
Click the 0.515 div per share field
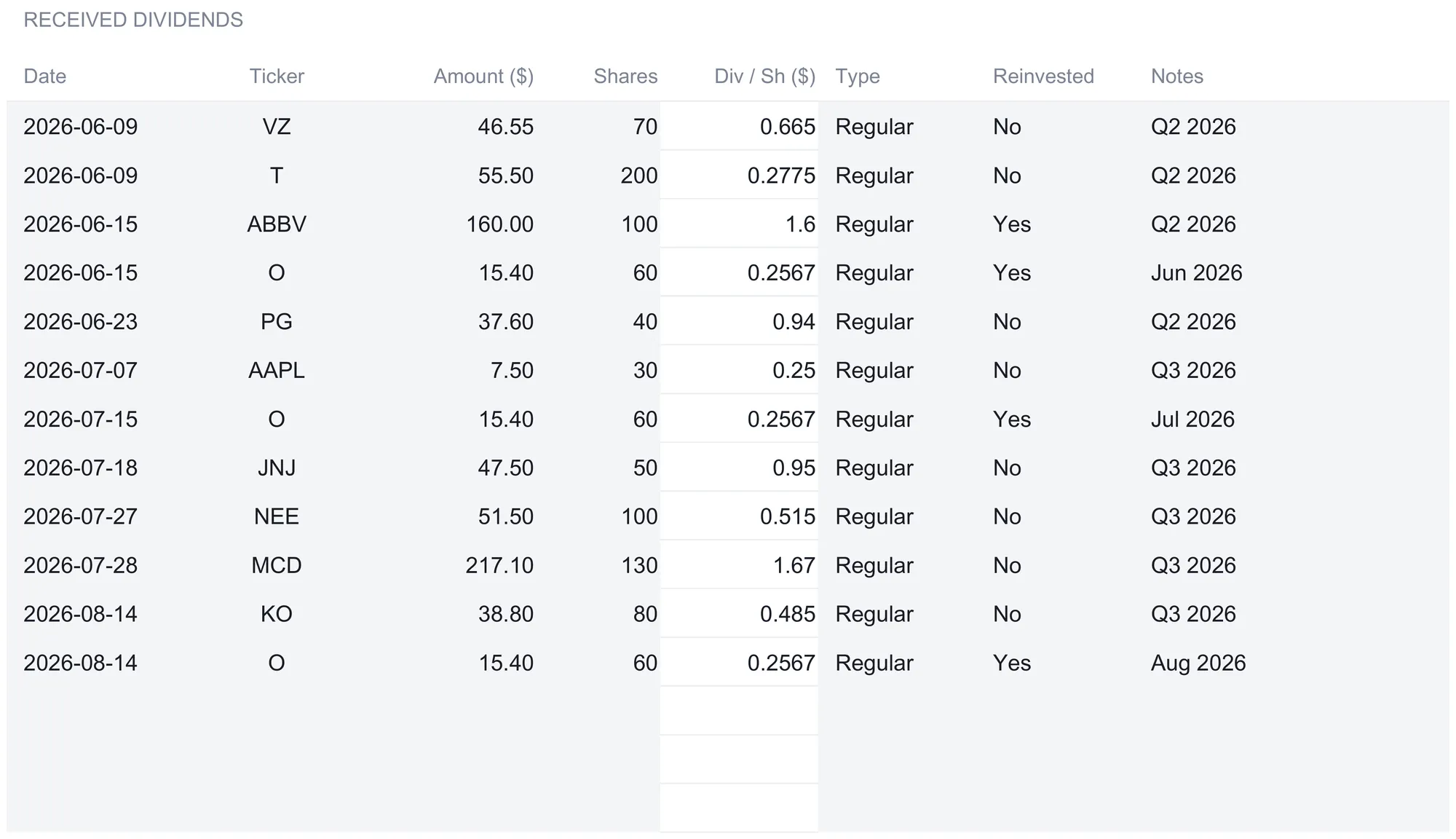coord(739,516)
